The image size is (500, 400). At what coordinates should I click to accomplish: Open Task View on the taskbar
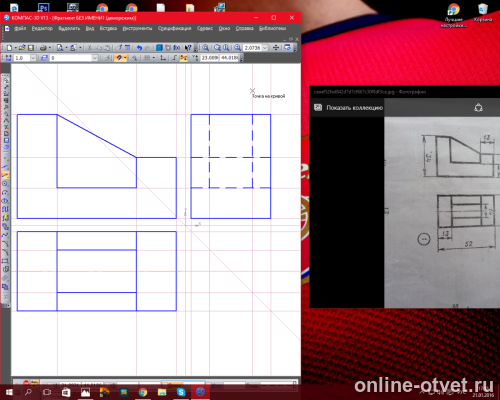point(47,392)
